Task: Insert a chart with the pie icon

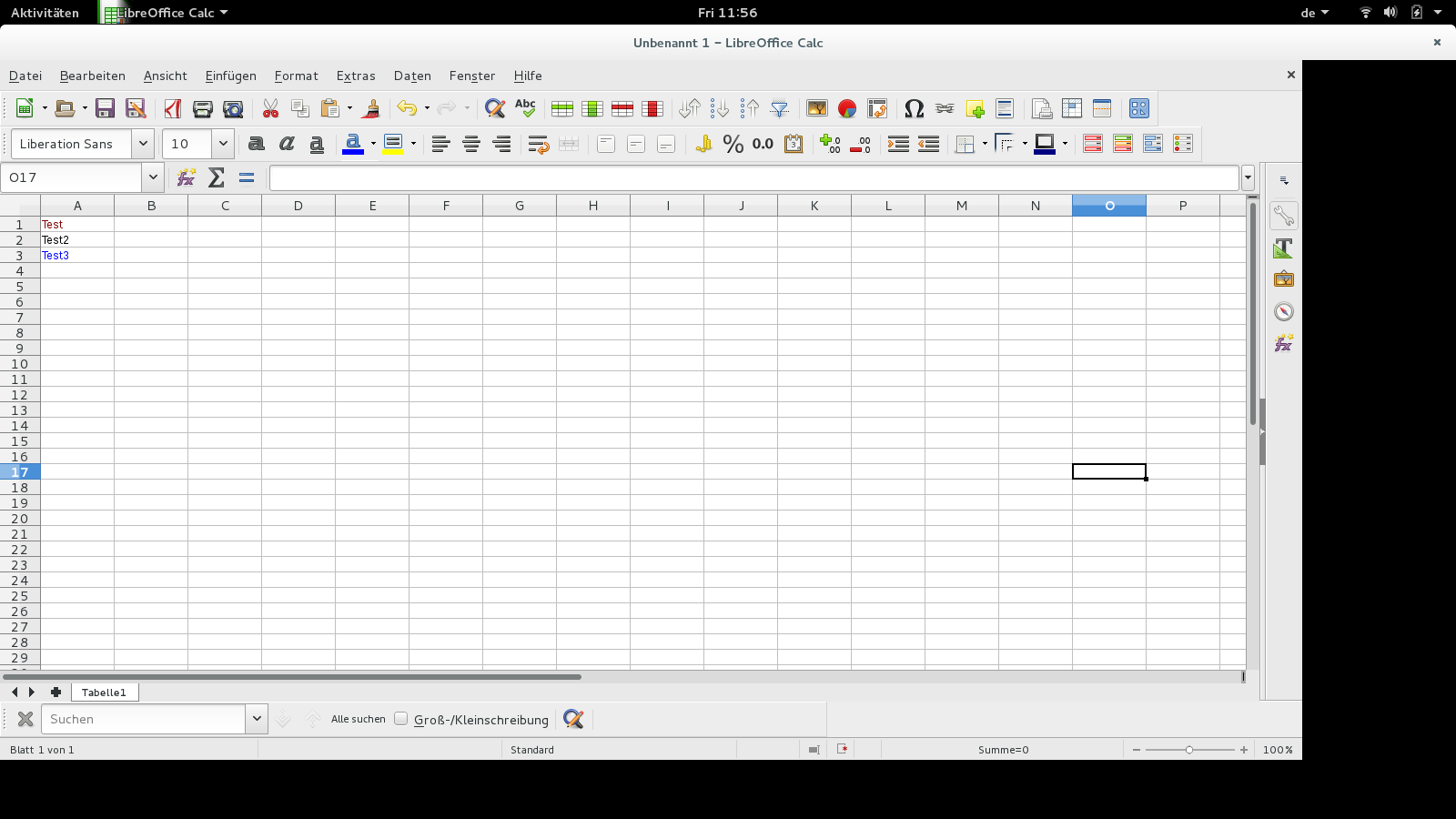Action: pyautogui.click(x=847, y=108)
